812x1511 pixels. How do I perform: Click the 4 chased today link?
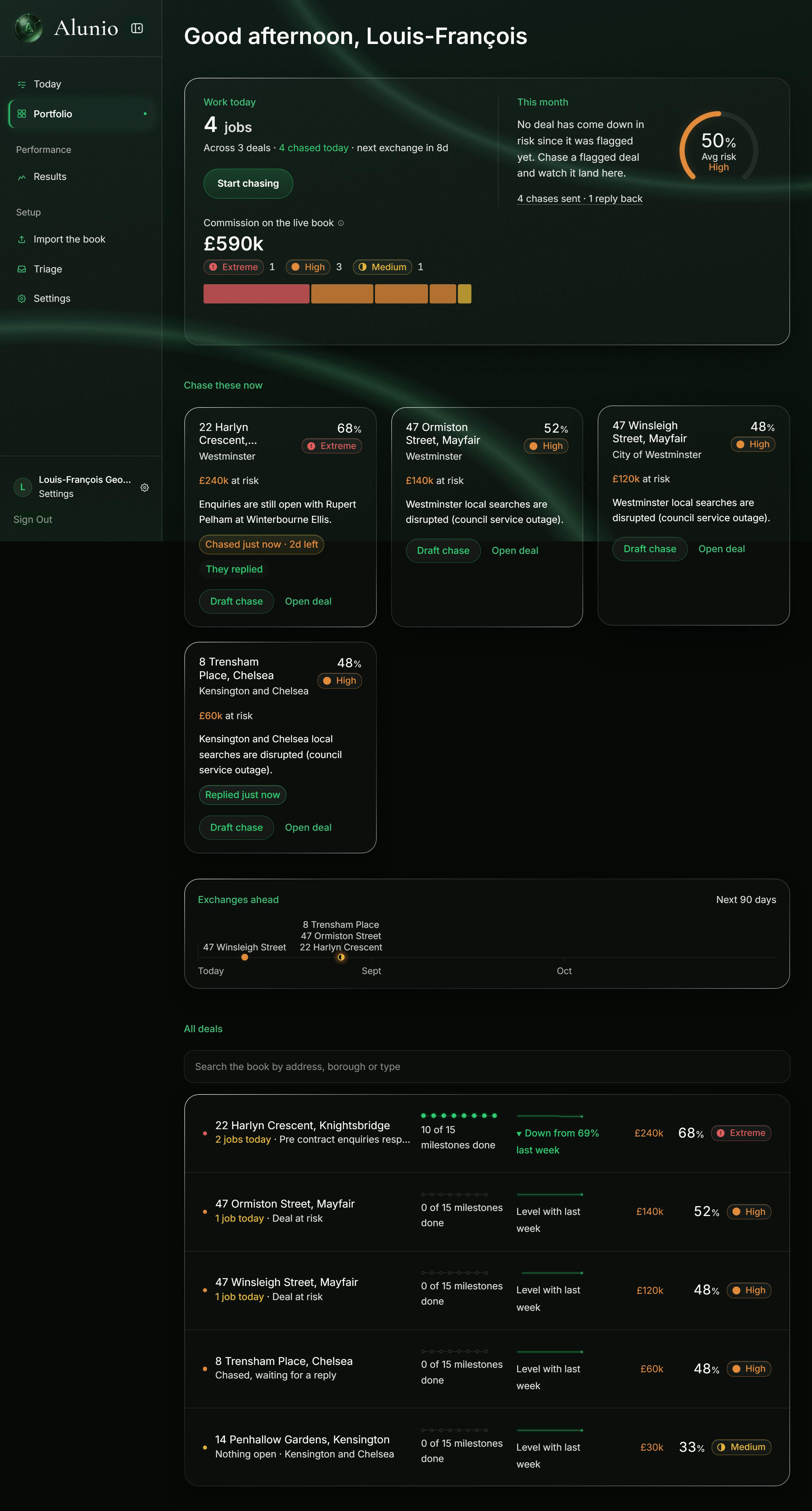pyautogui.click(x=314, y=148)
